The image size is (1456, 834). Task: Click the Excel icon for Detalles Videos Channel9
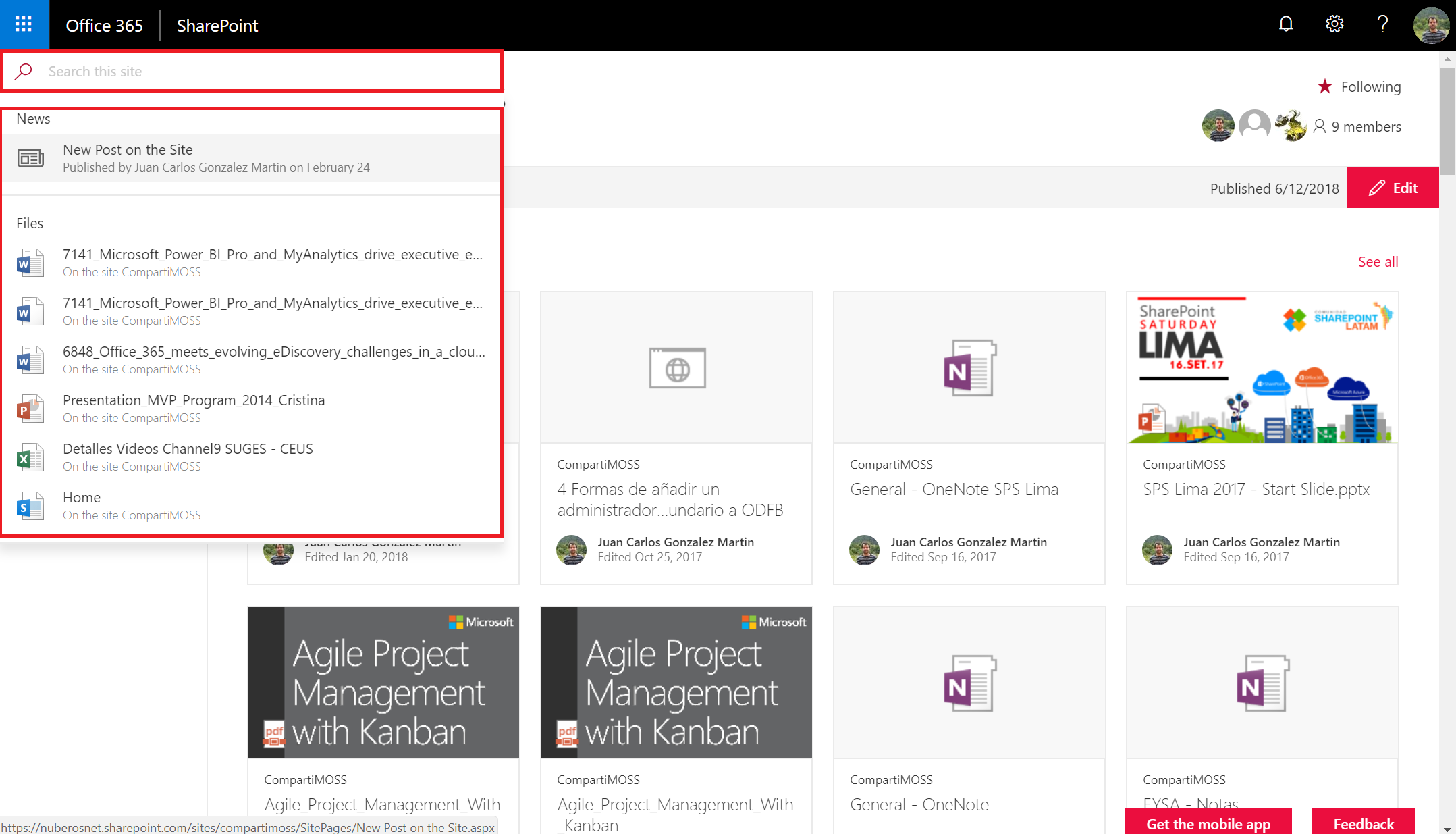click(x=30, y=457)
